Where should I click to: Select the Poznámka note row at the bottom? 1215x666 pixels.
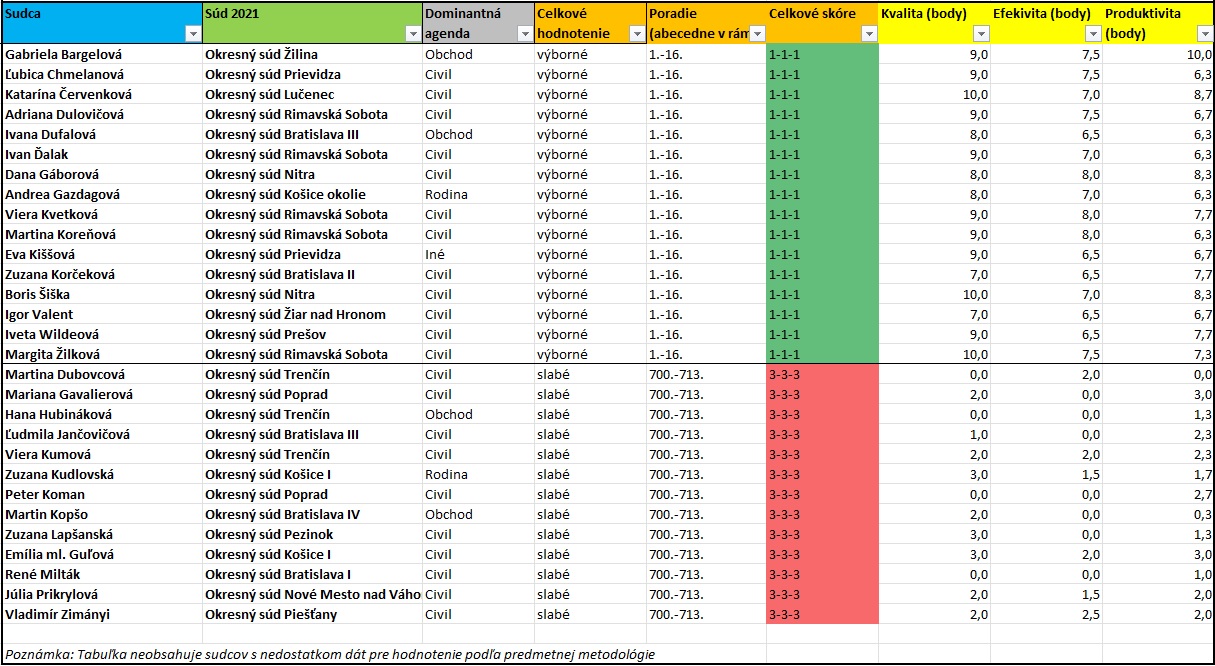pyautogui.click(x=330, y=654)
